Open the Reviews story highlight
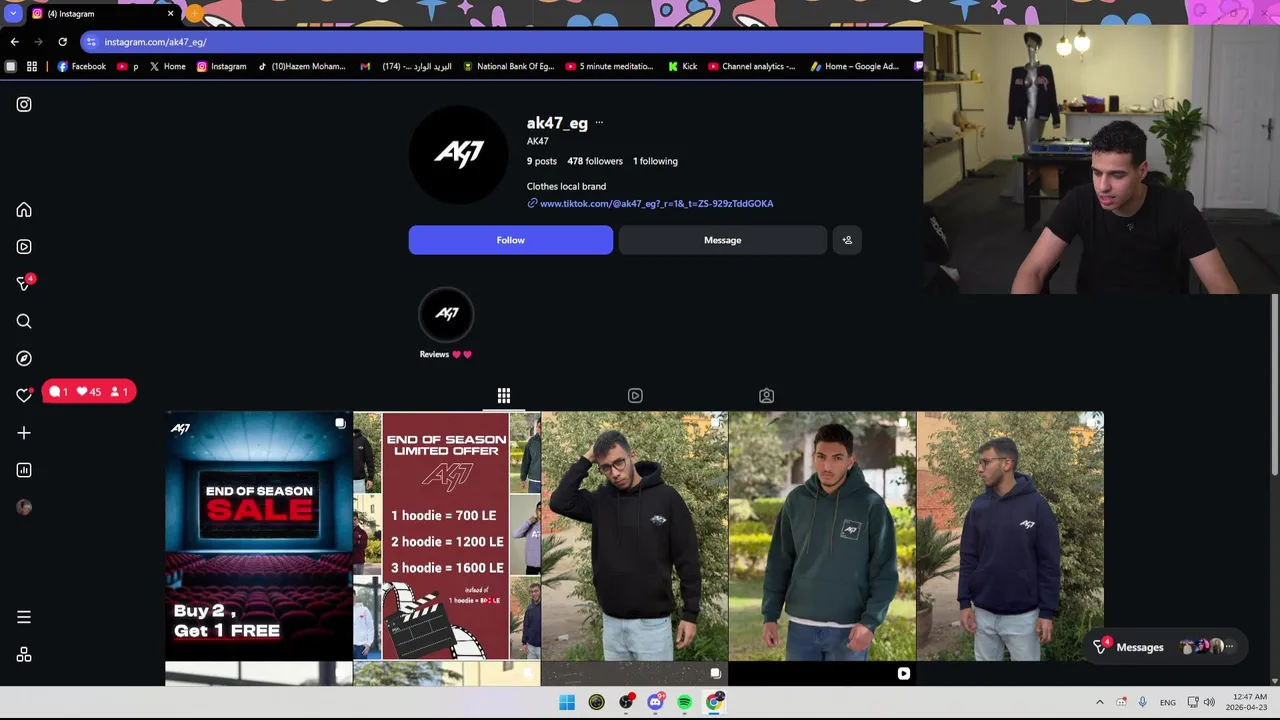Image resolution: width=1280 pixels, height=720 pixels. pyautogui.click(x=446, y=323)
